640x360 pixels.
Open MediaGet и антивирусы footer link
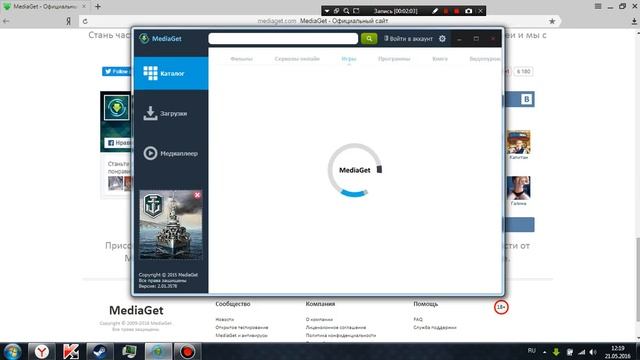241,335
